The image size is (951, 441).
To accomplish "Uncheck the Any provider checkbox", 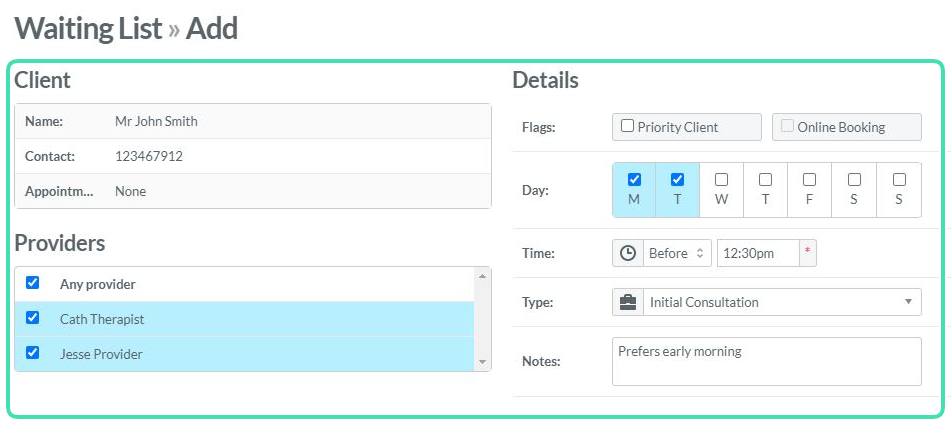I will pos(33,283).
